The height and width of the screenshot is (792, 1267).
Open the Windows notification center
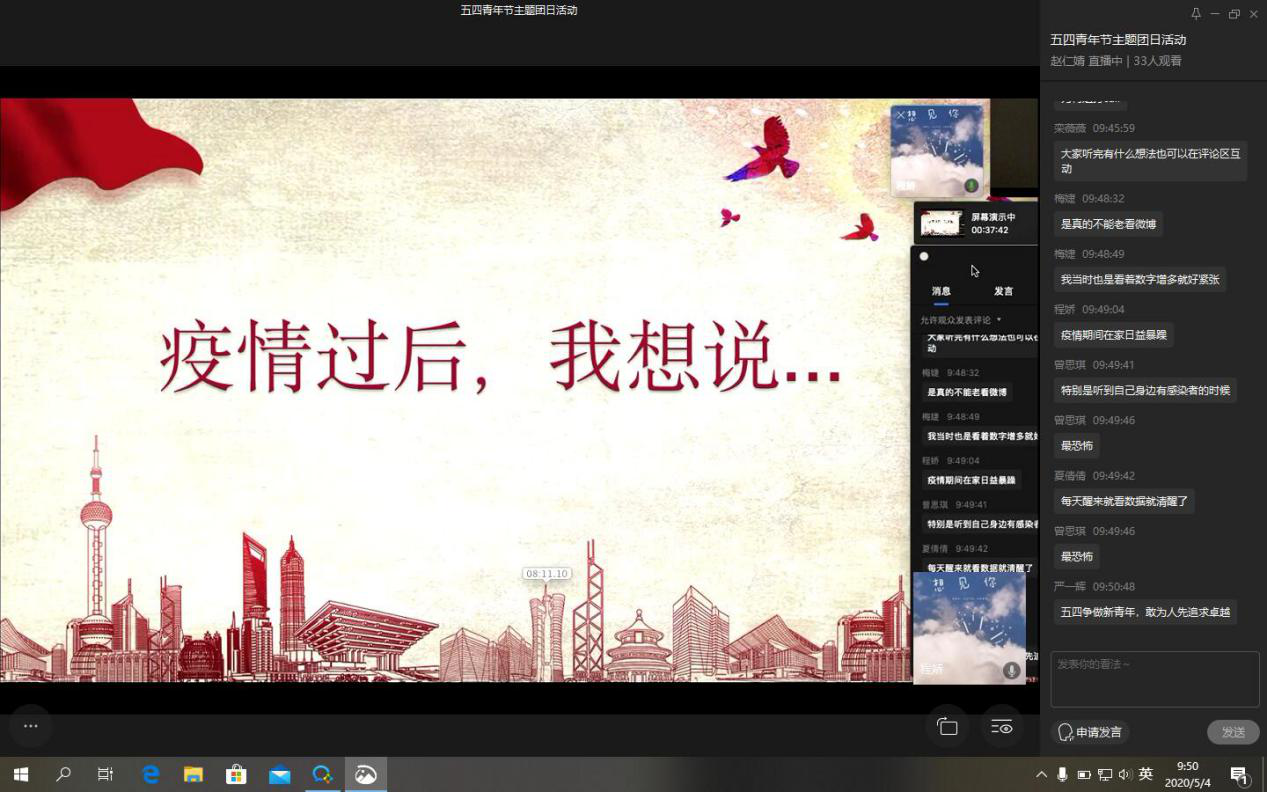(x=1239, y=775)
